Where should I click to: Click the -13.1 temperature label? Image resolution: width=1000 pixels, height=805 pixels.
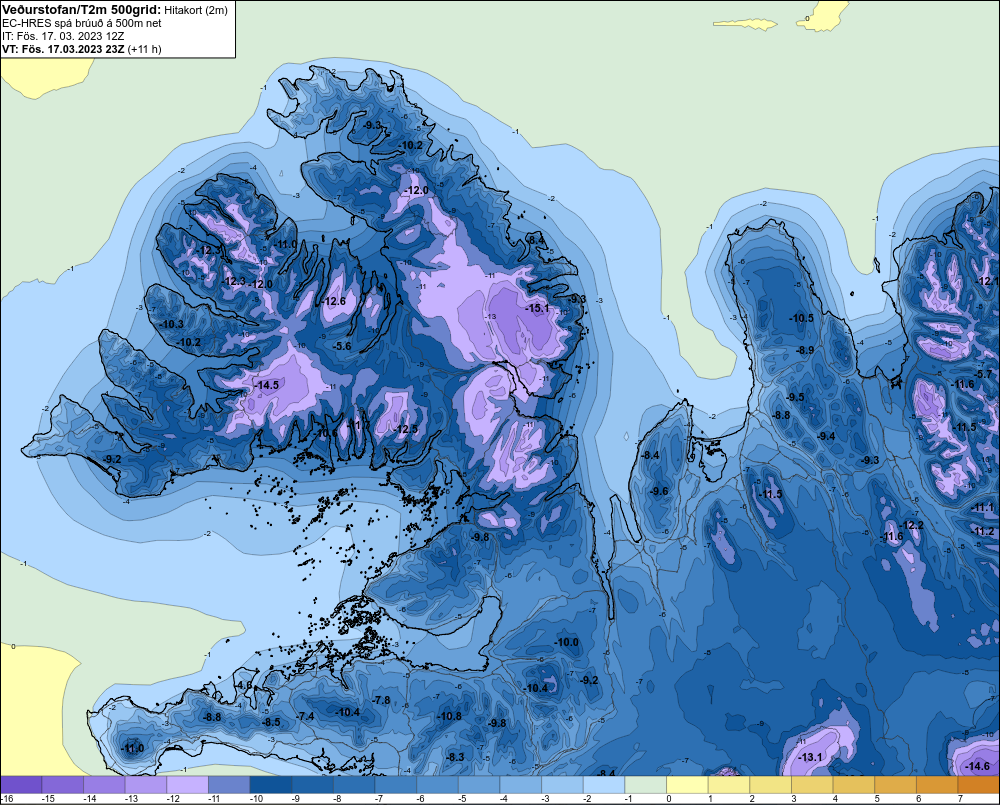coord(810,757)
